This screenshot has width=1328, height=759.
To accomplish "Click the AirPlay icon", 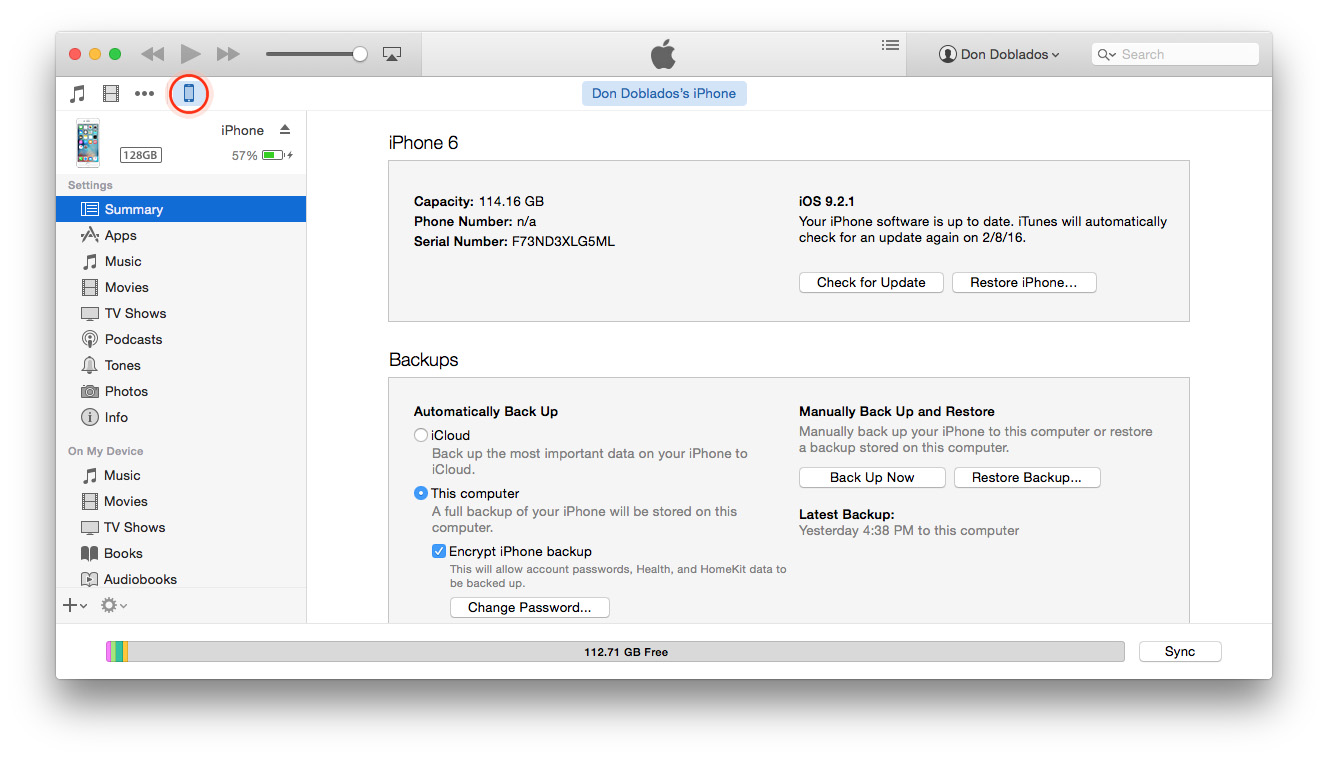I will point(392,54).
